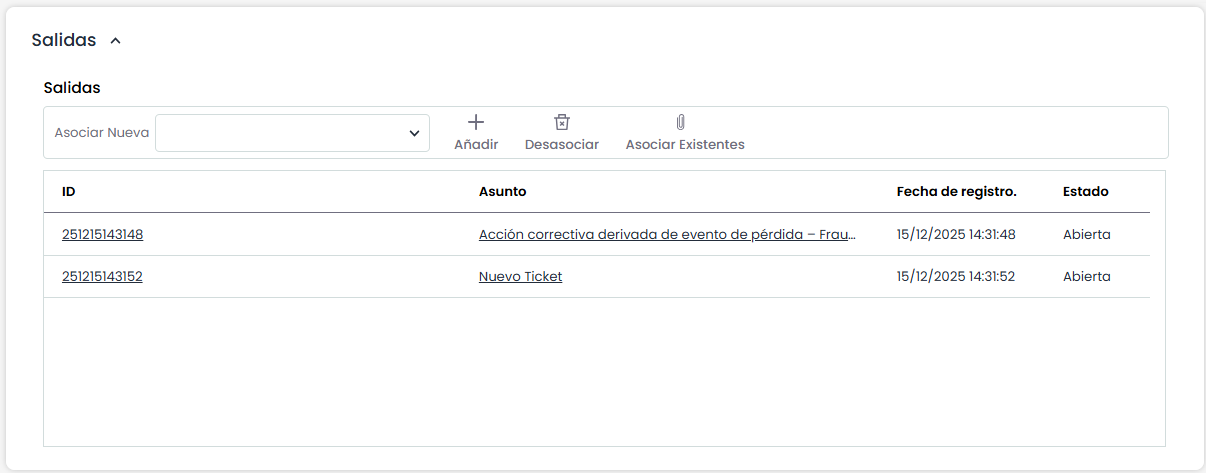The height and width of the screenshot is (473, 1206).
Task: Click the Salidas section title at top
Action: click(x=64, y=41)
